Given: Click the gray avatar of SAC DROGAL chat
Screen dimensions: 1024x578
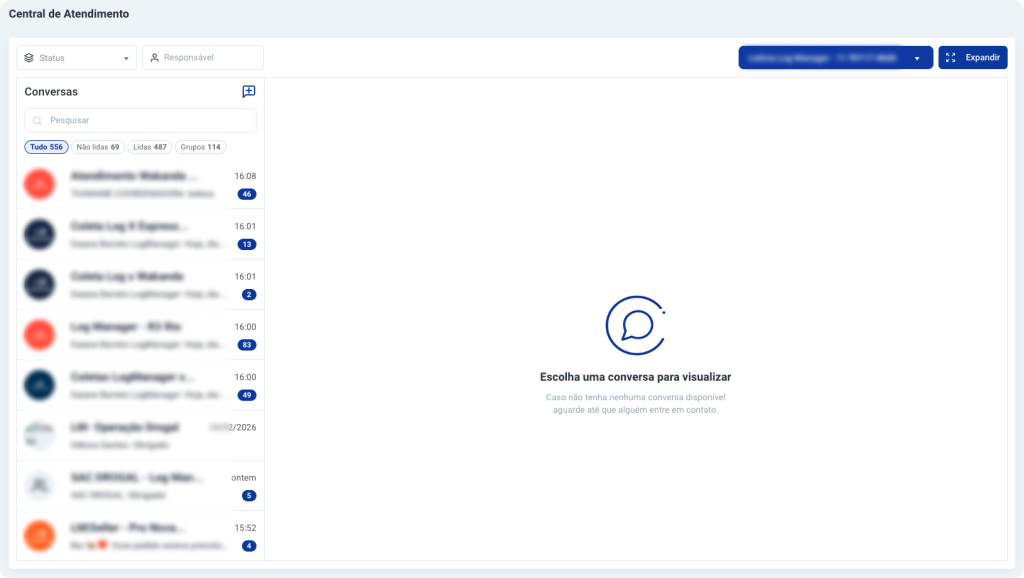Looking at the screenshot, I should click(39, 485).
